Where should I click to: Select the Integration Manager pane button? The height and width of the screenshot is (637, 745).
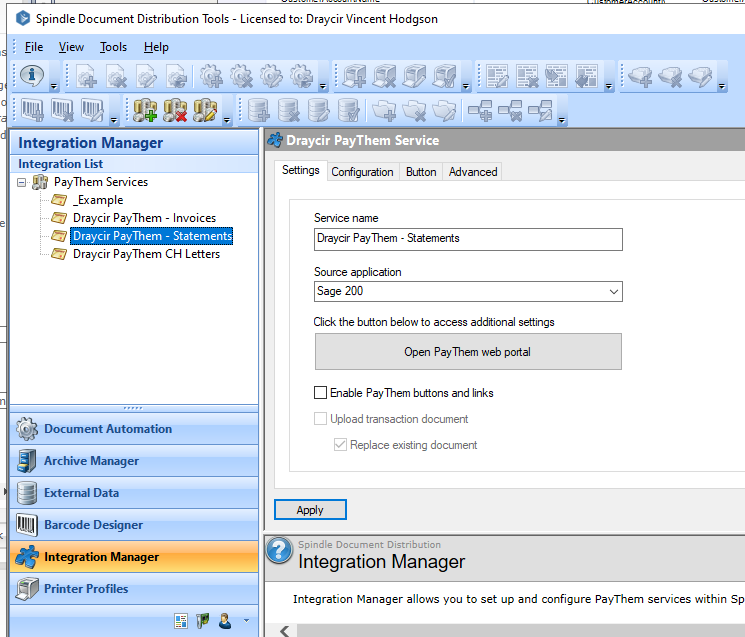pos(134,557)
